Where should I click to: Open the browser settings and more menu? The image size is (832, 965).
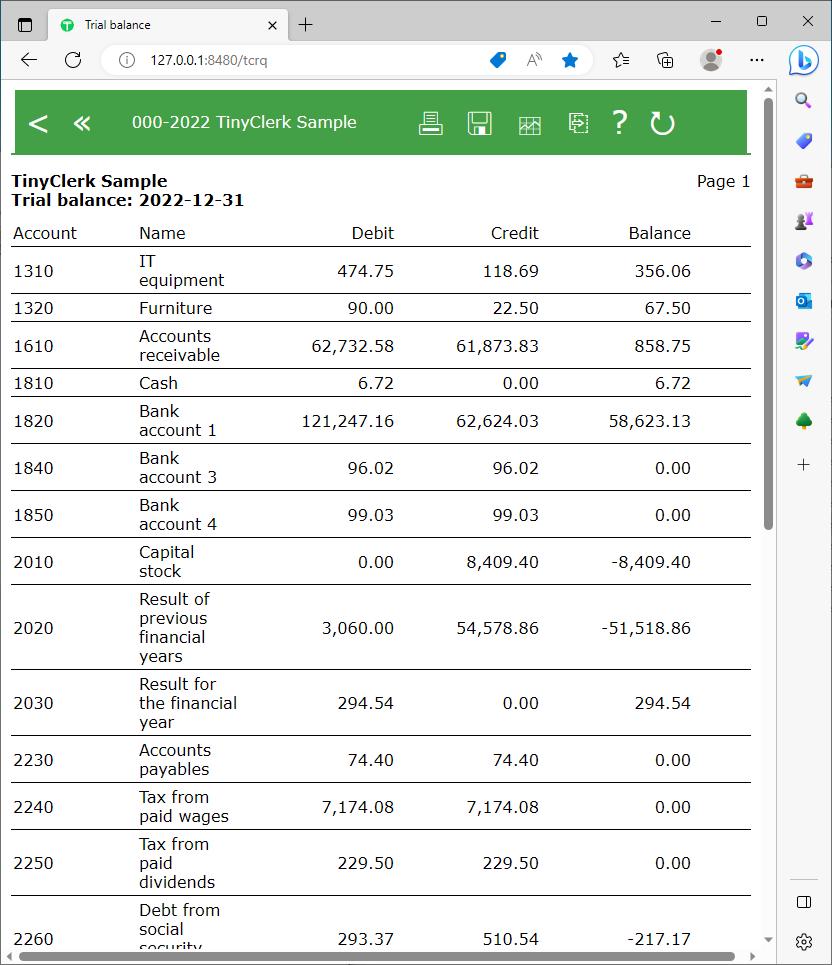tap(757, 60)
